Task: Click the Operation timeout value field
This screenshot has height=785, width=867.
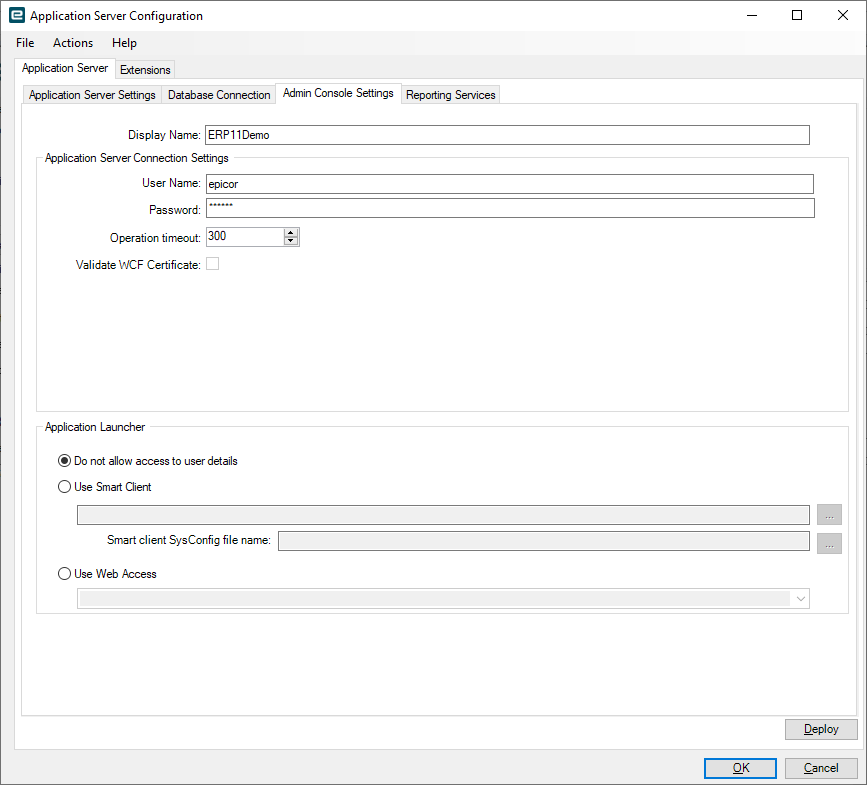Action: 245,237
